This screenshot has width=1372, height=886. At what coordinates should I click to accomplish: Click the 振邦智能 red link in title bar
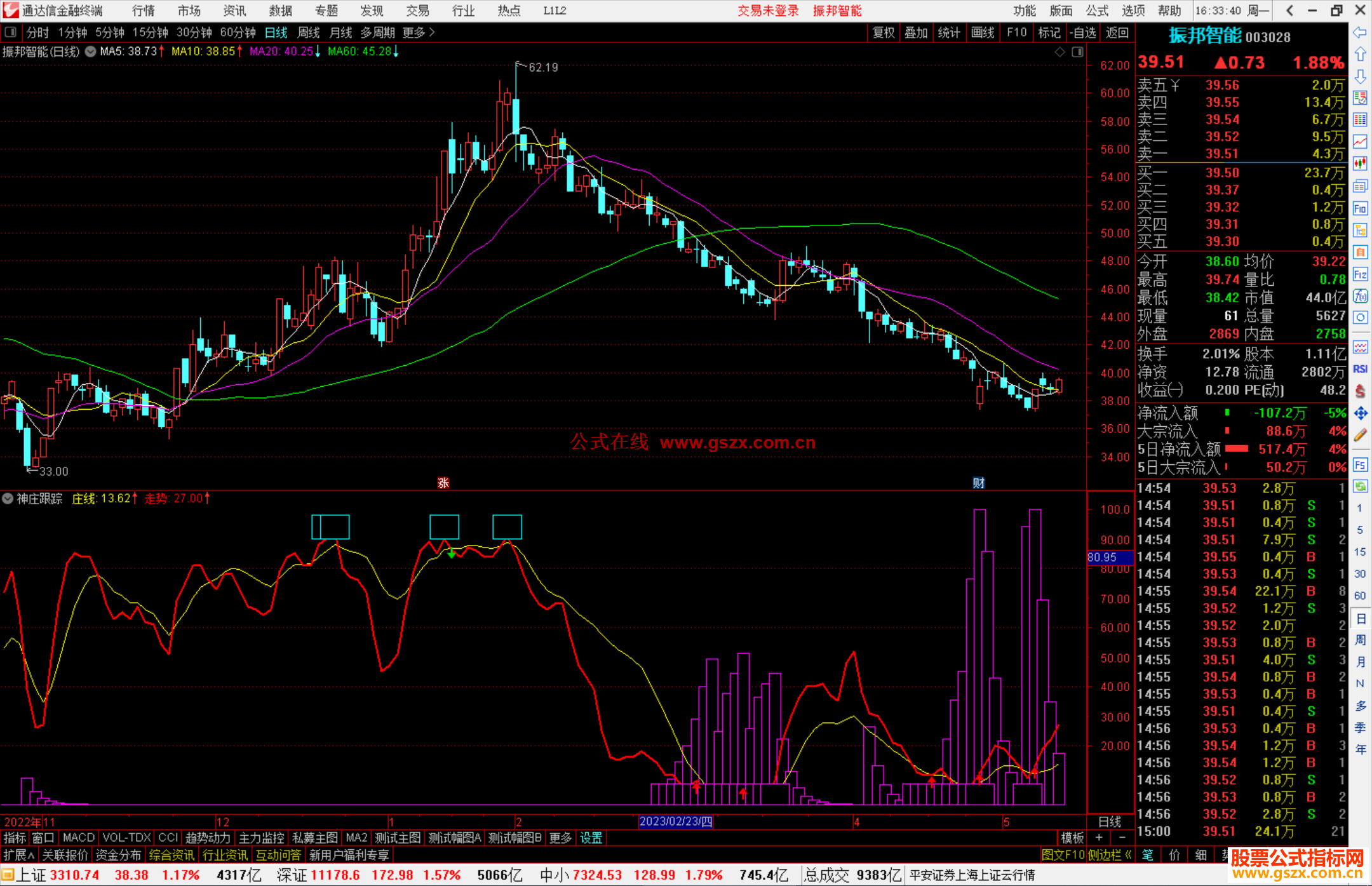click(837, 11)
